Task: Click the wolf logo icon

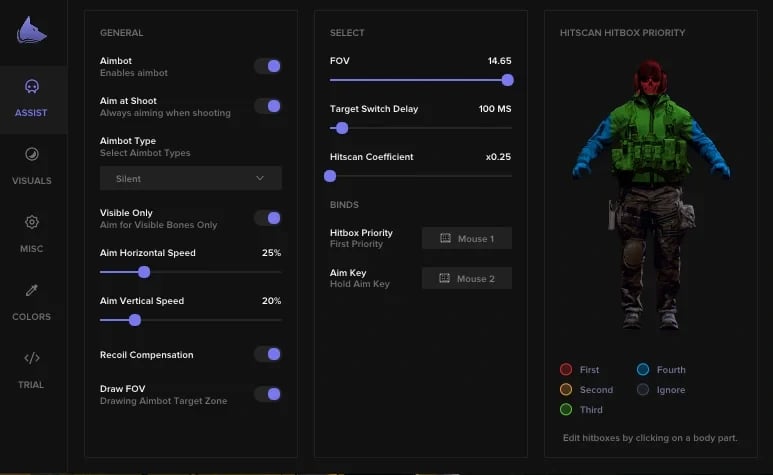Action: pyautogui.click(x=32, y=31)
